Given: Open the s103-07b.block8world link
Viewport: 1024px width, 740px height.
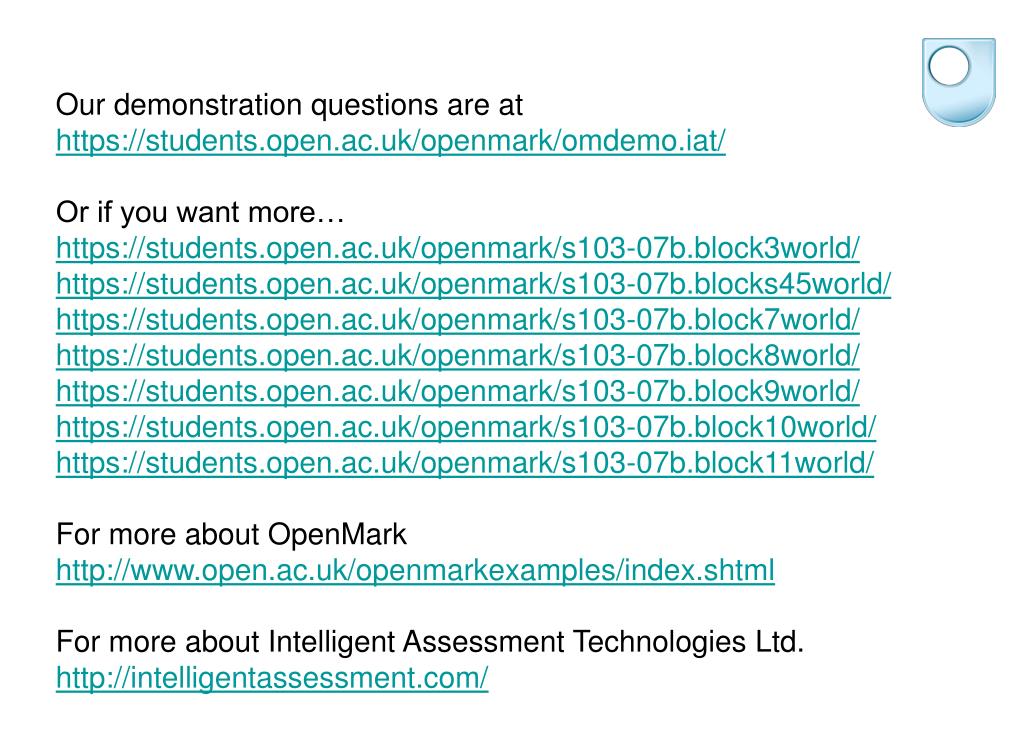Looking at the screenshot, I should coord(458,356).
